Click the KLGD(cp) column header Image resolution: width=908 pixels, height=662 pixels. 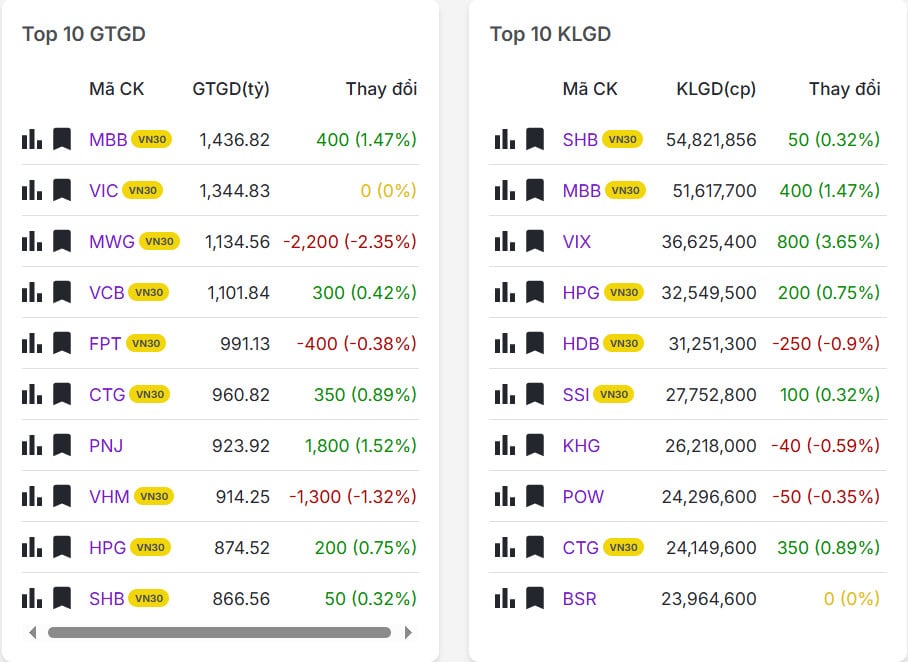click(x=716, y=89)
